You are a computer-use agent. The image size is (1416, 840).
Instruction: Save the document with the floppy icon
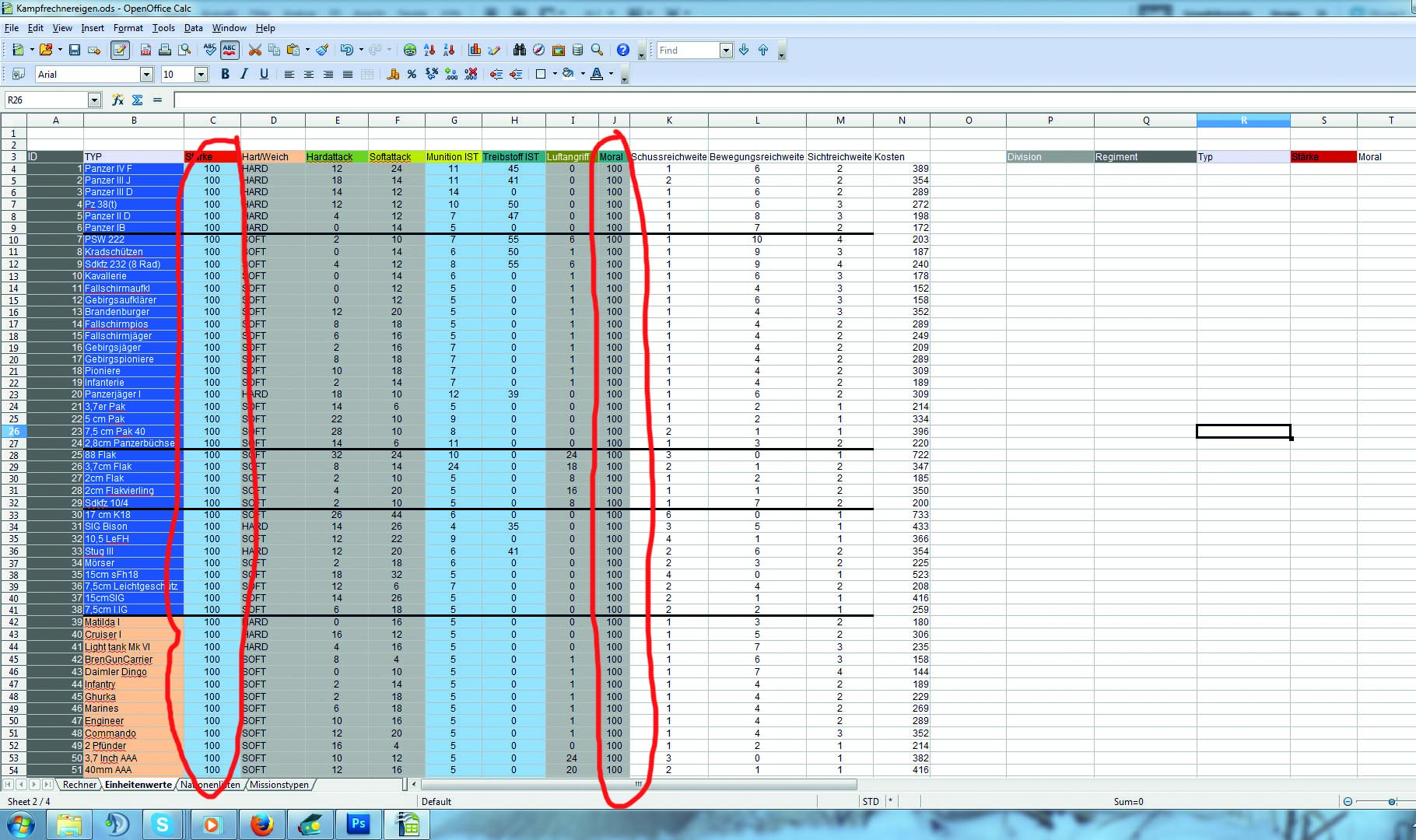point(75,50)
